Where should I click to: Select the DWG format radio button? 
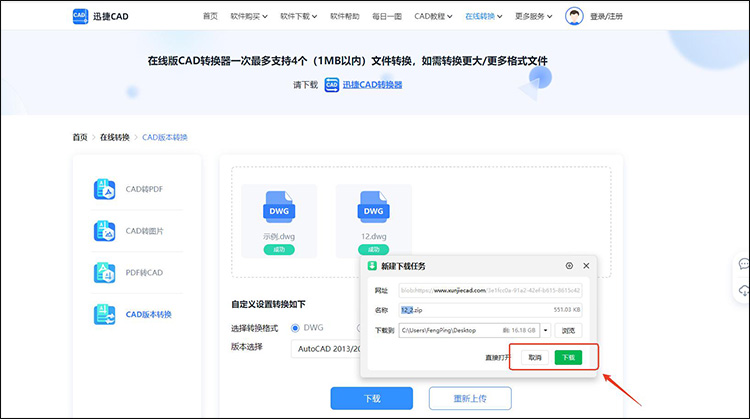295,328
